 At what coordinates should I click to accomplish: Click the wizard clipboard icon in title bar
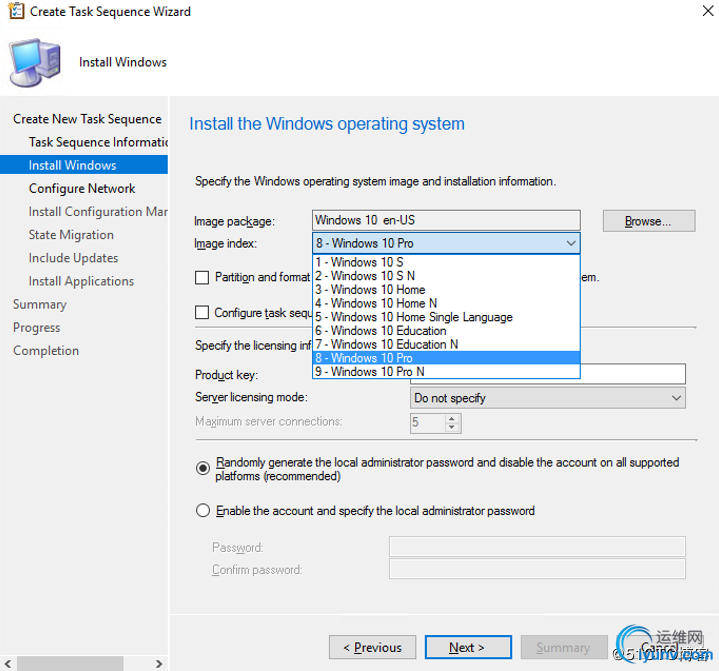[x=17, y=11]
